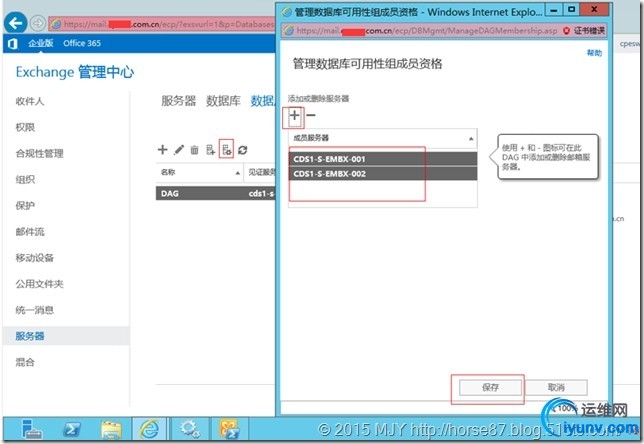Image resolution: width=644 pixels, height=444 pixels.
Task: Select the DAG row in main list
Action: (216, 193)
